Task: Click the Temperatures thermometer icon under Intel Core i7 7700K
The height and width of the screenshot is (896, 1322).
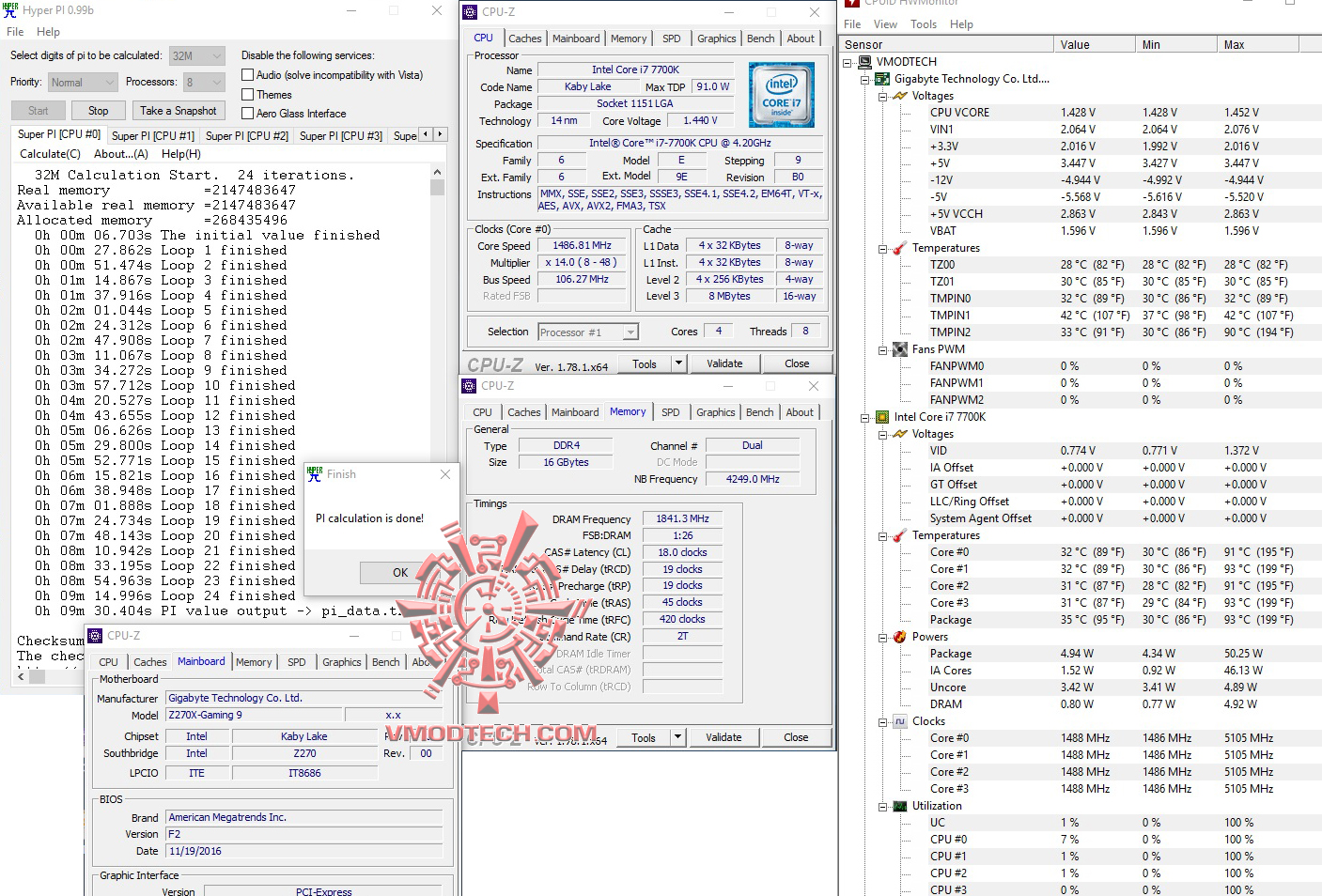Action: (x=900, y=535)
